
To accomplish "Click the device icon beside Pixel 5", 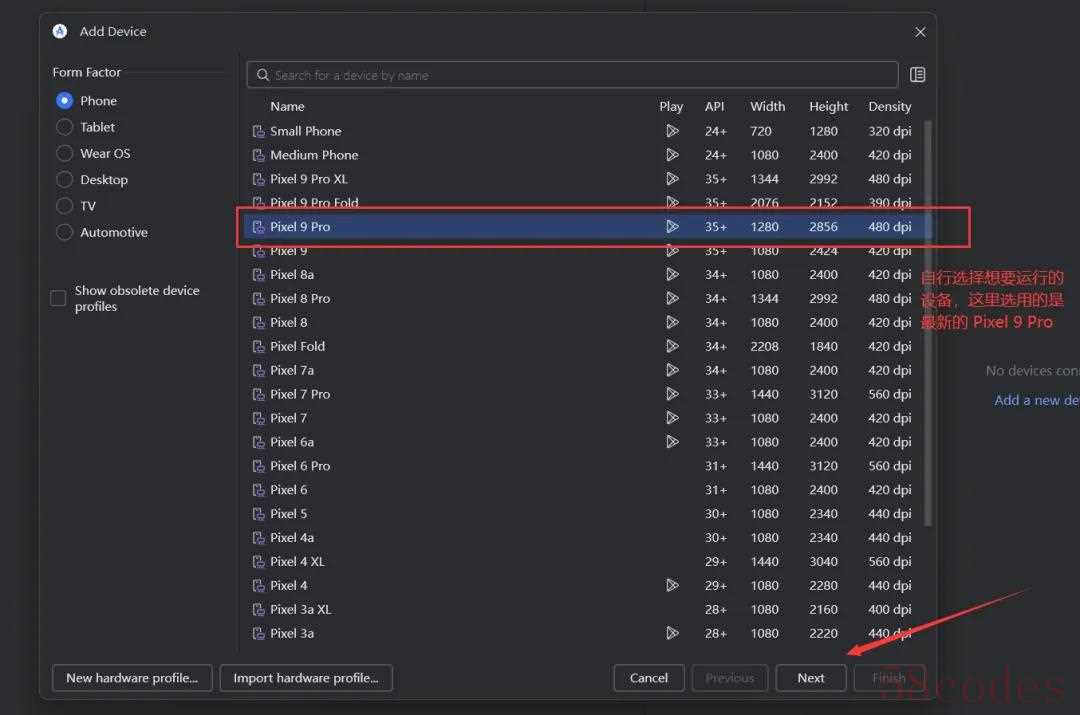I will click(258, 513).
